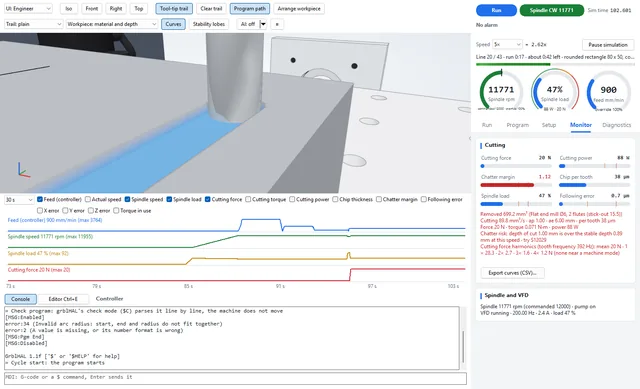Click the Feed mm/min gauge
This screenshot has width=640, height=389.
608,91
